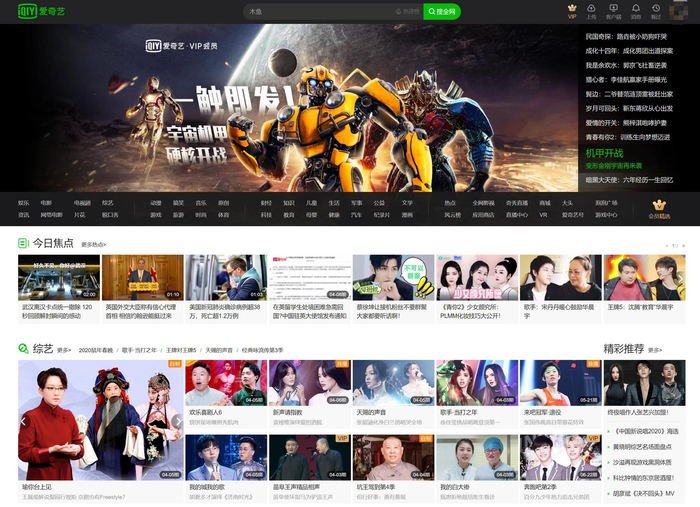The image size is (700, 507).
Task: Open the VR link in the nav bar
Action: coord(543,215)
